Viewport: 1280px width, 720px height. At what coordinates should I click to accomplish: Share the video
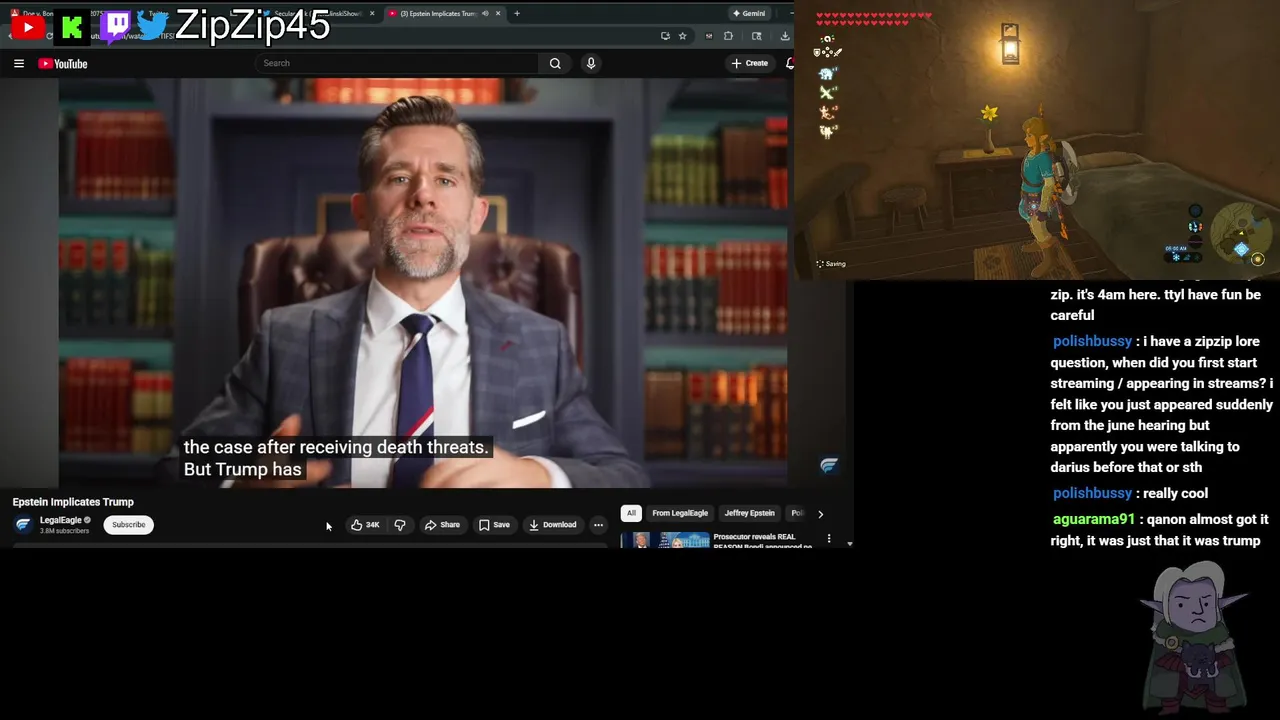tap(442, 525)
